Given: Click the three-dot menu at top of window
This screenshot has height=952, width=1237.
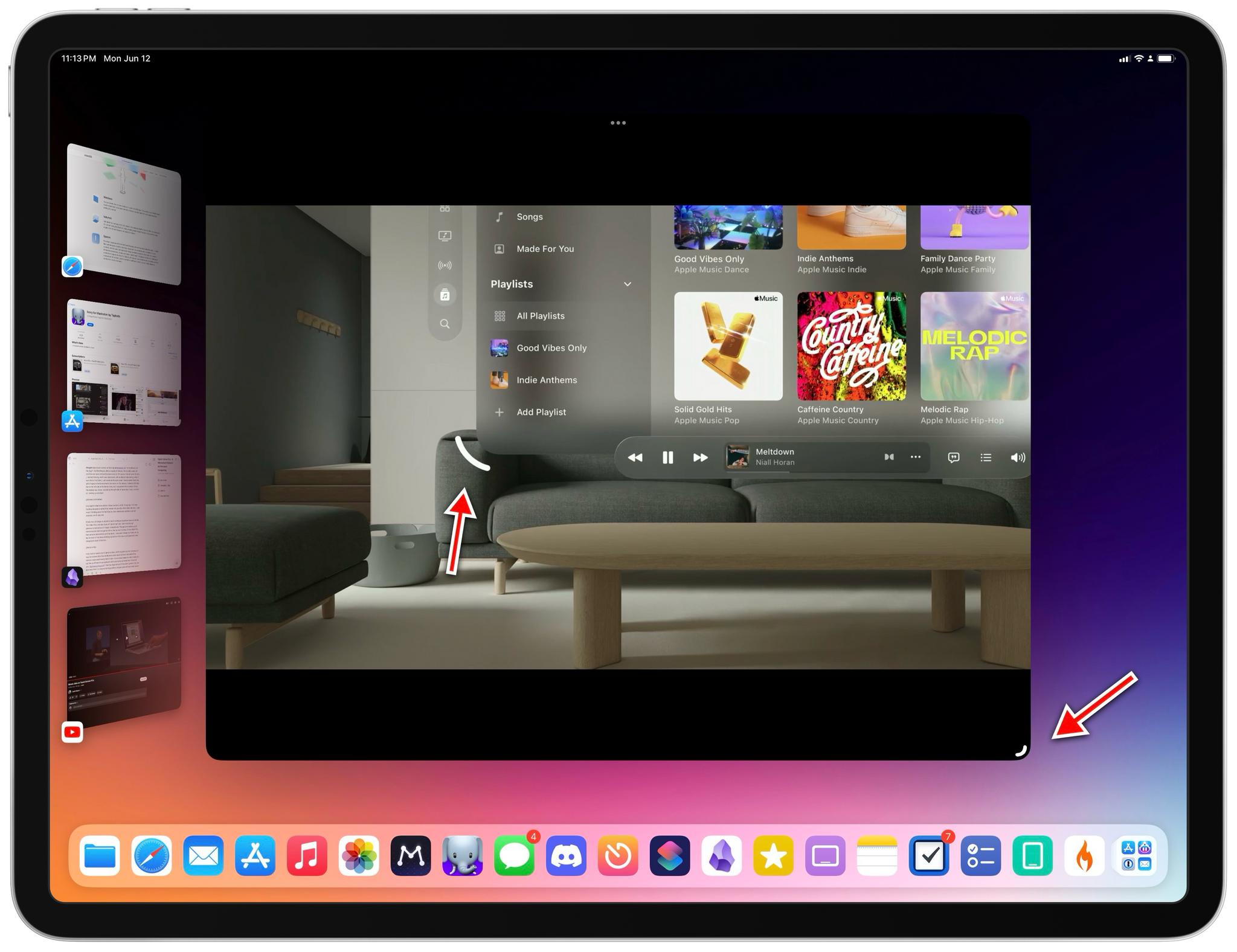Looking at the screenshot, I should coord(619,124).
